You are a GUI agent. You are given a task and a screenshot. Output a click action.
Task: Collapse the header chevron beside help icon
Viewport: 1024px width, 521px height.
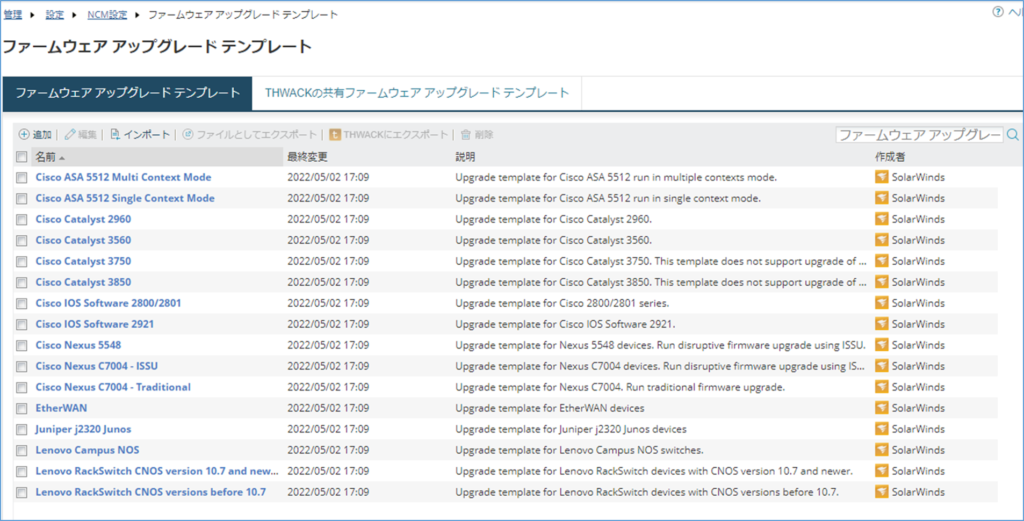click(x=1015, y=12)
